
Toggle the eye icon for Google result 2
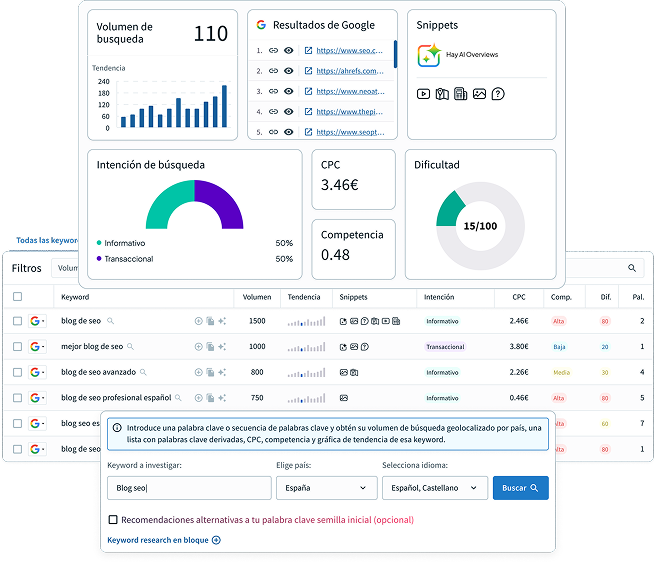[289, 71]
